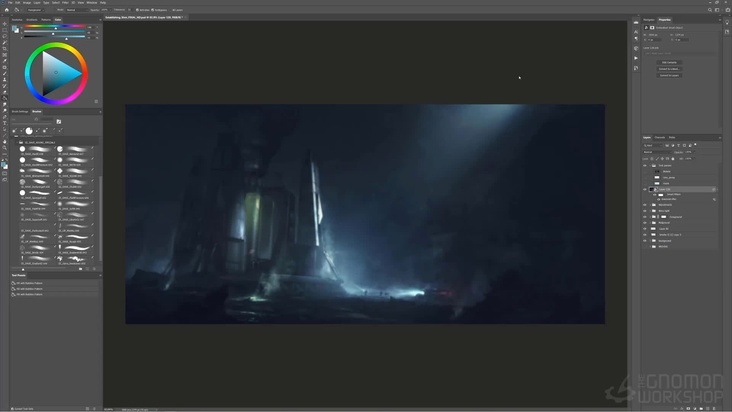
Task: Click the Convert to Layers button
Action: (669, 75)
